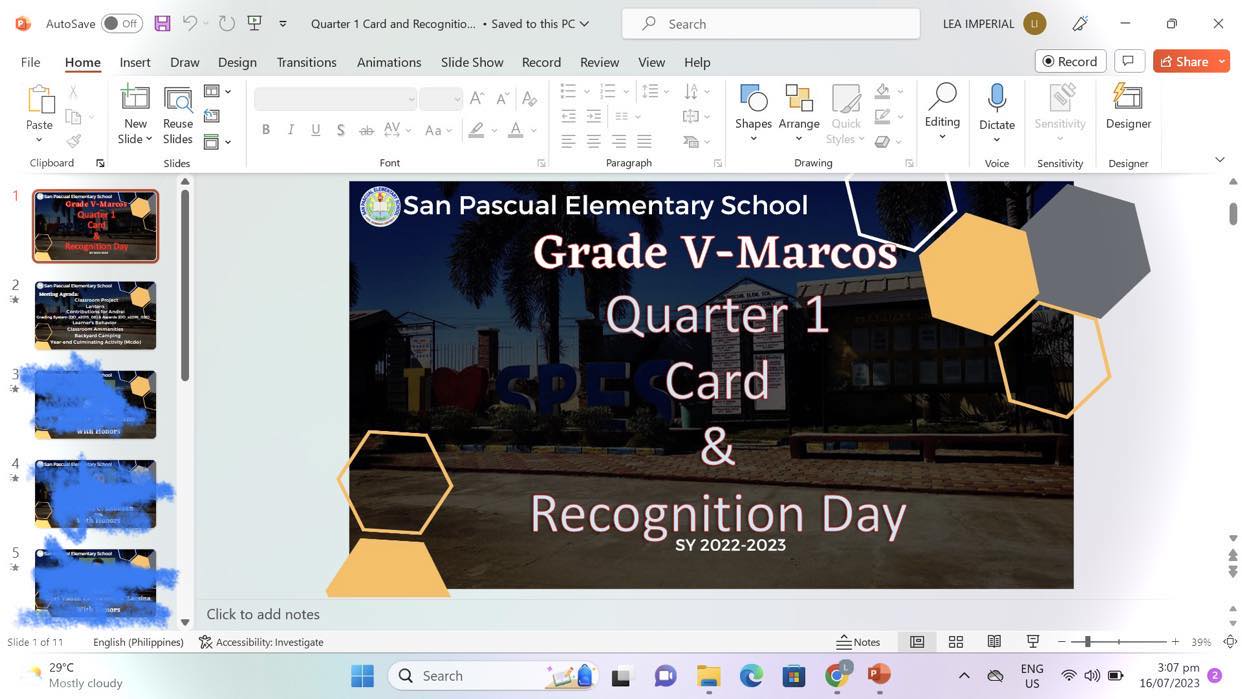Image resolution: width=1242 pixels, height=699 pixels.
Task: Open the Shapes gallery
Action: click(x=753, y=111)
